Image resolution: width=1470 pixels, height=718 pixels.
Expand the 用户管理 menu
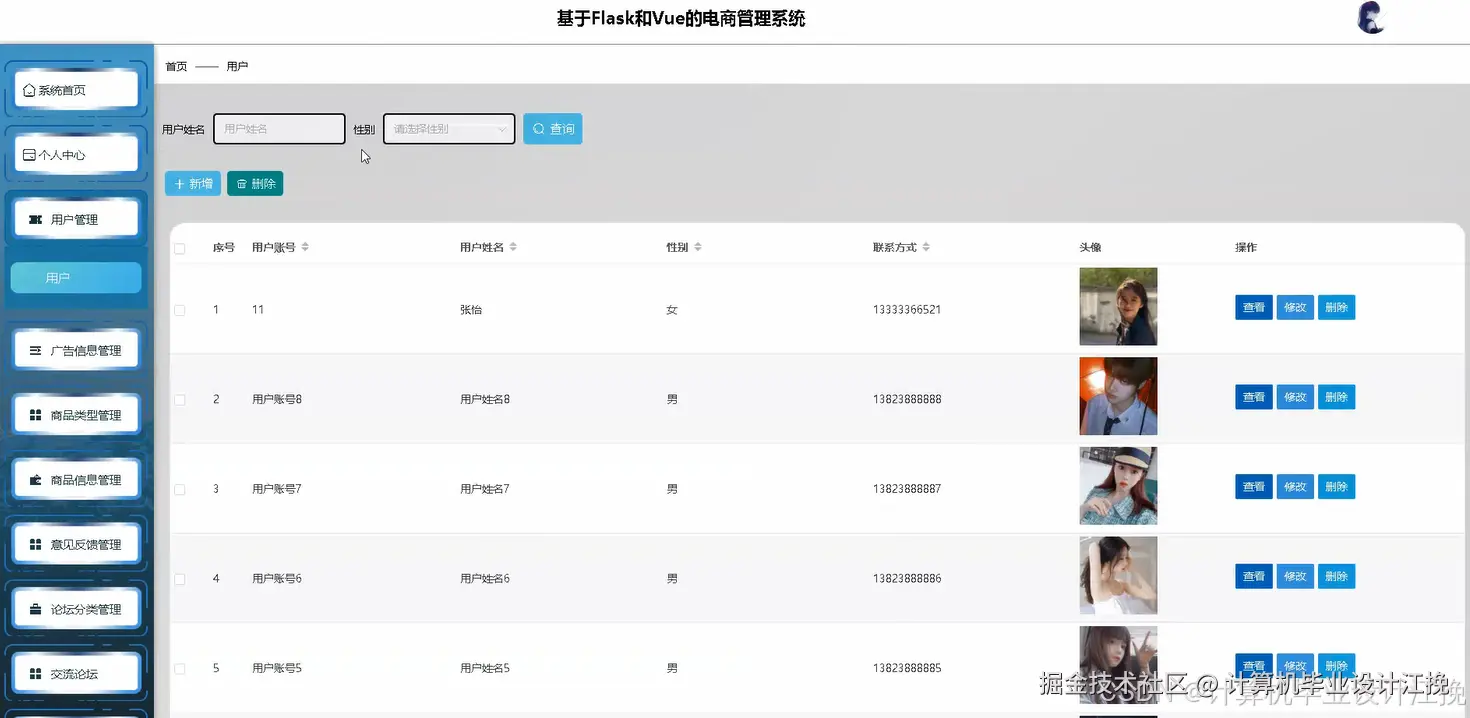coord(76,220)
